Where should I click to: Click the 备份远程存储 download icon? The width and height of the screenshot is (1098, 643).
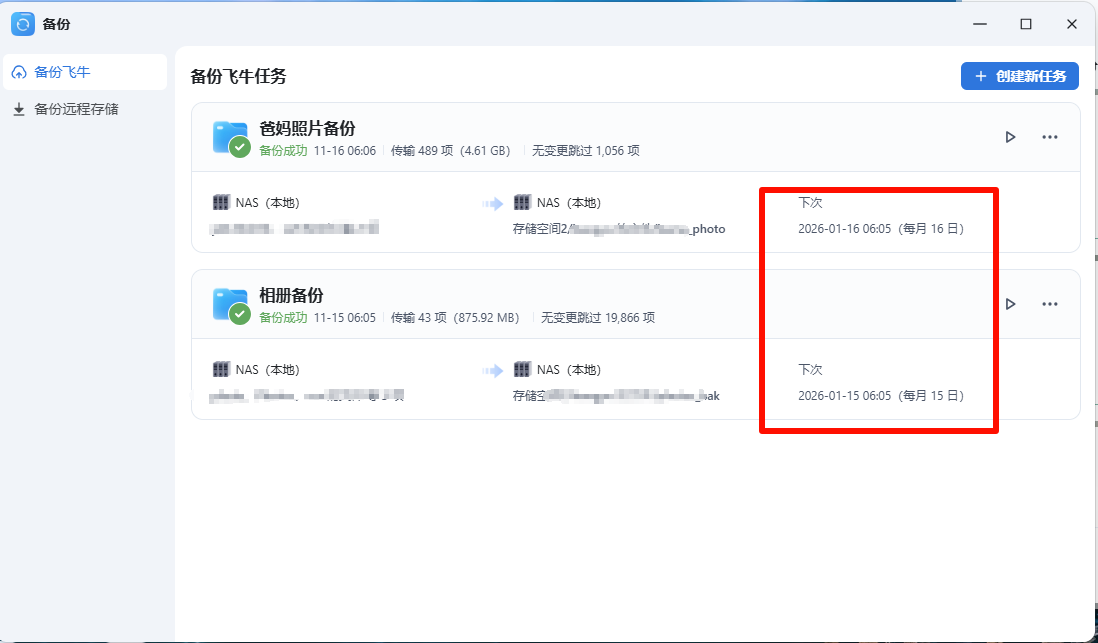pyautogui.click(x=20, y=109)
